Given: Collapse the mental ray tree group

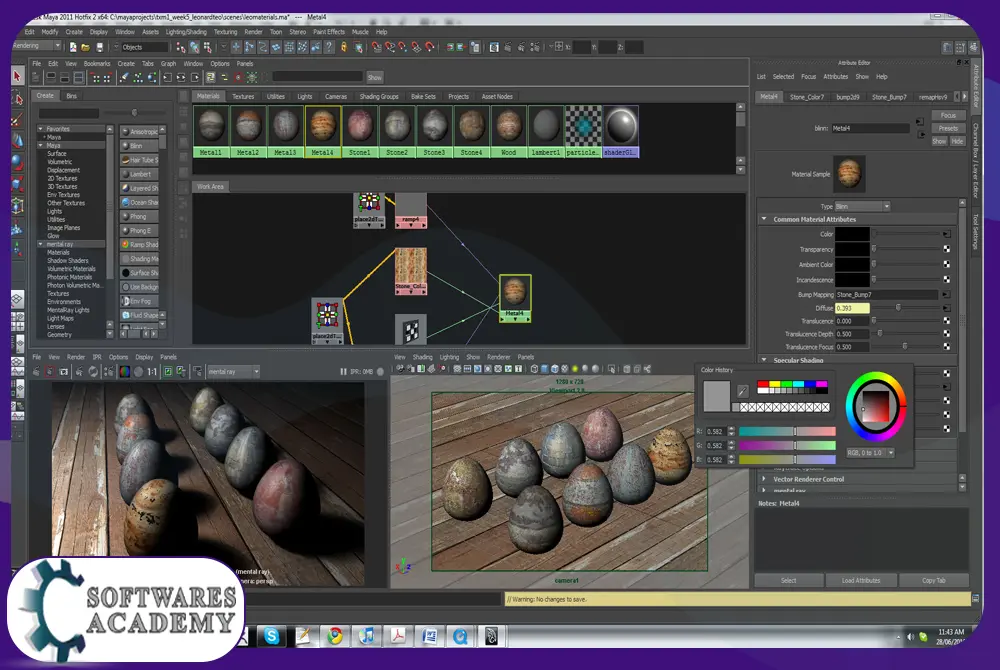Looking at the screenshot, I should pyautogui.click(x=40, y=244).
